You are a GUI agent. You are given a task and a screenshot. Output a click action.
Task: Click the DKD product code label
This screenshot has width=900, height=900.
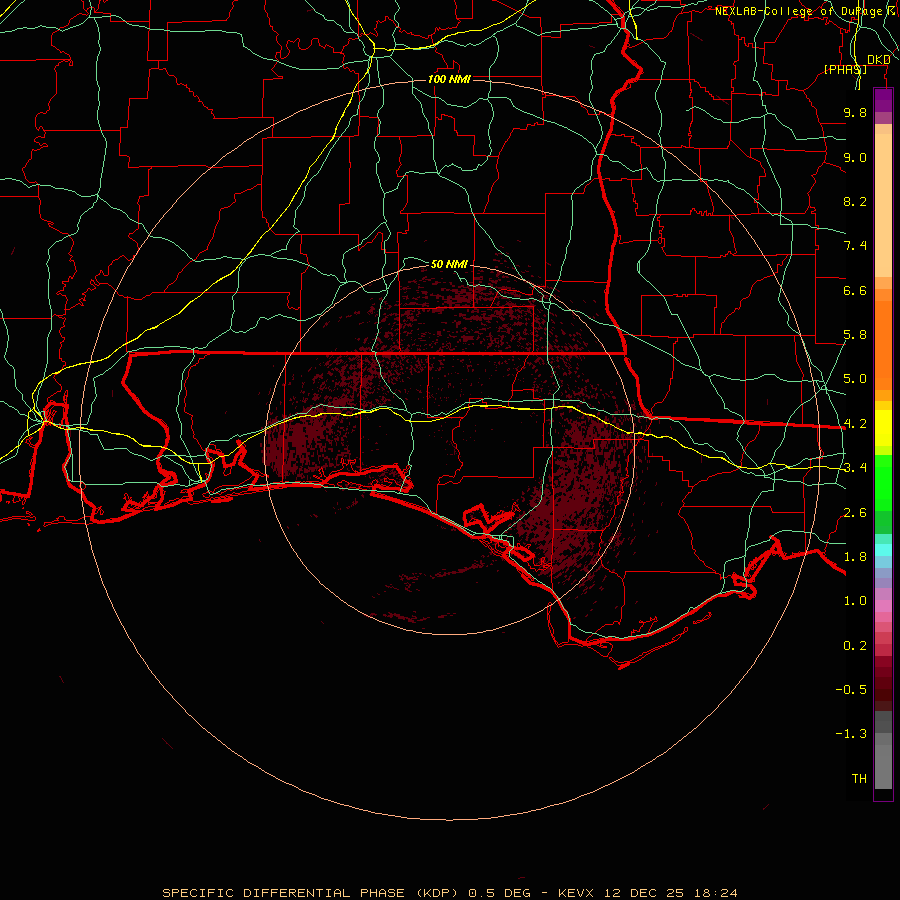tap(879, 60)
